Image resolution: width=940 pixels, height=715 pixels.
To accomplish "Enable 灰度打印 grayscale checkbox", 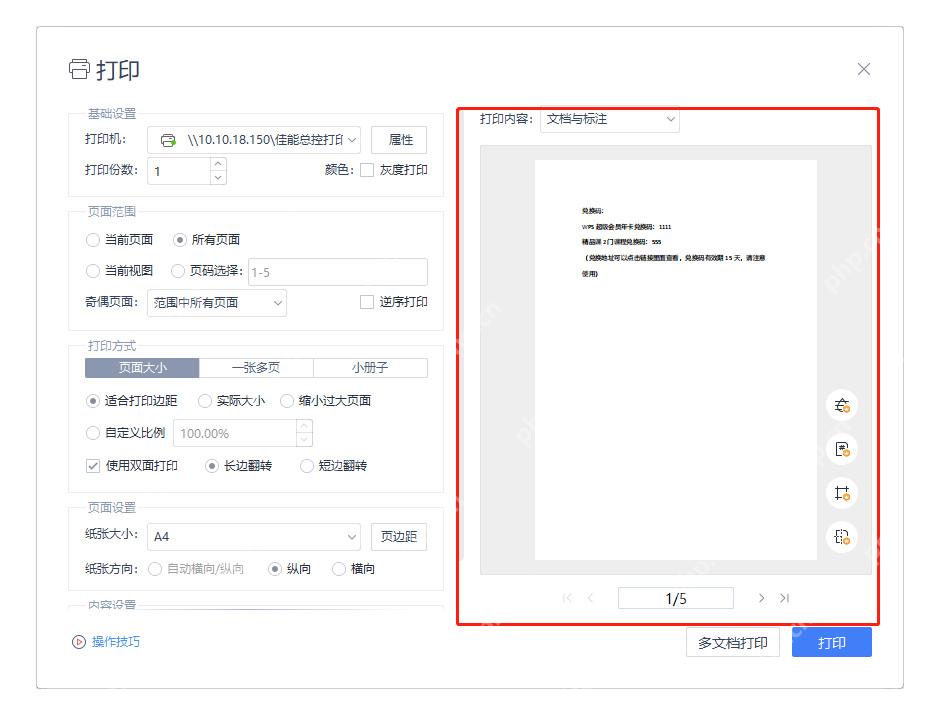I will (367, 170).
